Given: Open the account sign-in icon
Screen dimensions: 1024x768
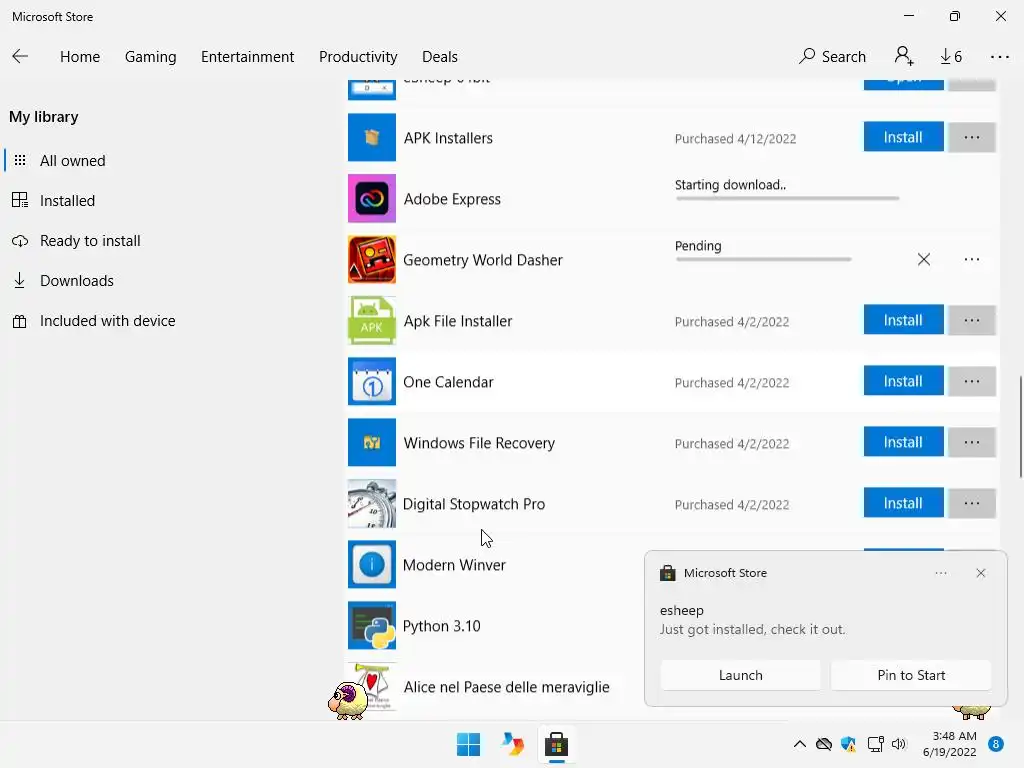Looking at the screenshot, I should (x=904, y=56).
